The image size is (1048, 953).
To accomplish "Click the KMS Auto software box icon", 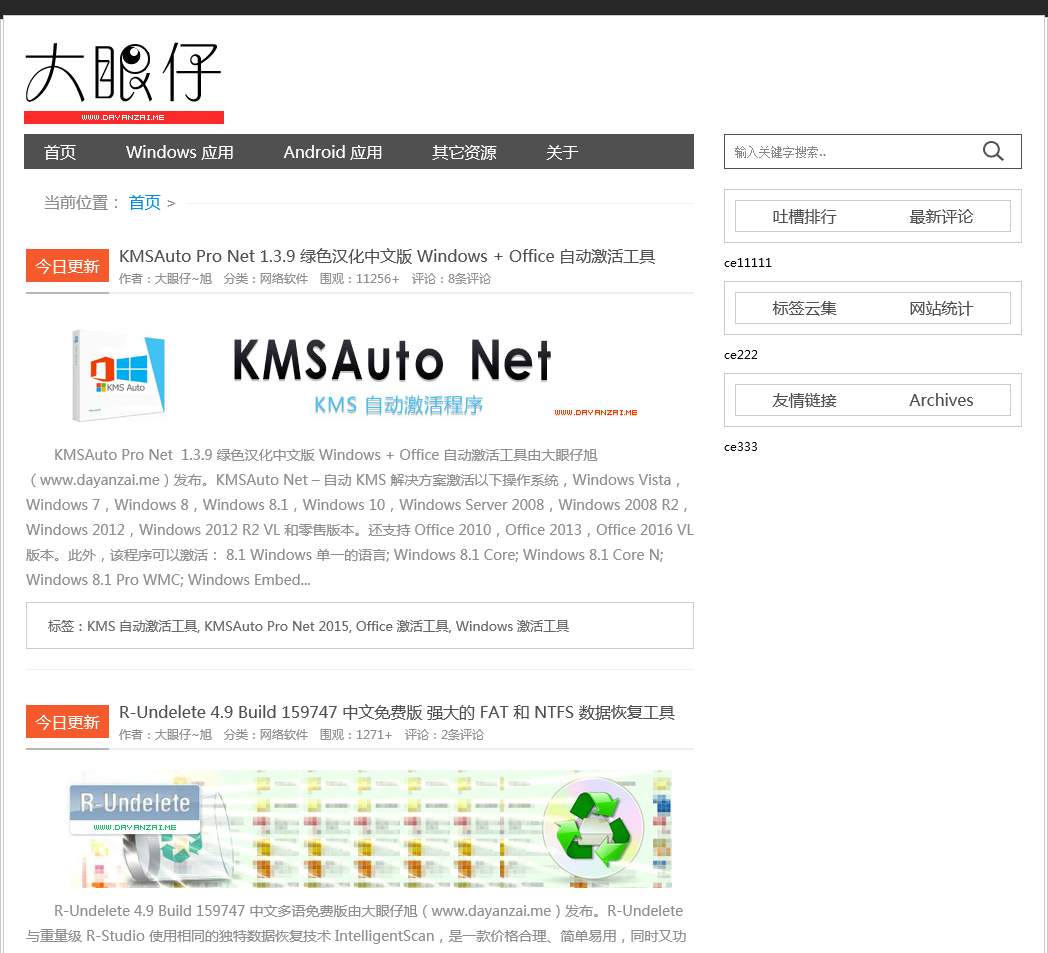I will tap(119, 375).
